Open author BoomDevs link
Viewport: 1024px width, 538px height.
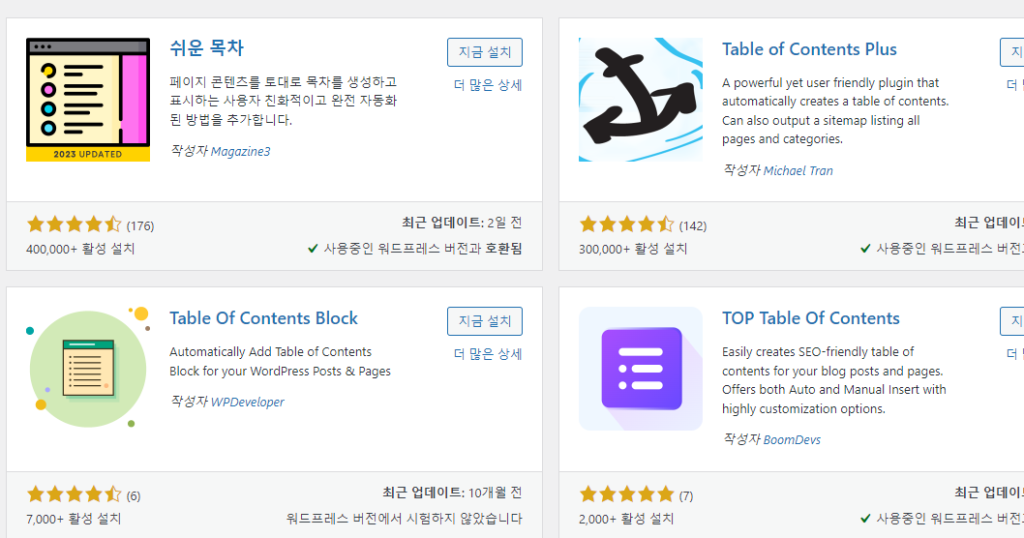792,440
